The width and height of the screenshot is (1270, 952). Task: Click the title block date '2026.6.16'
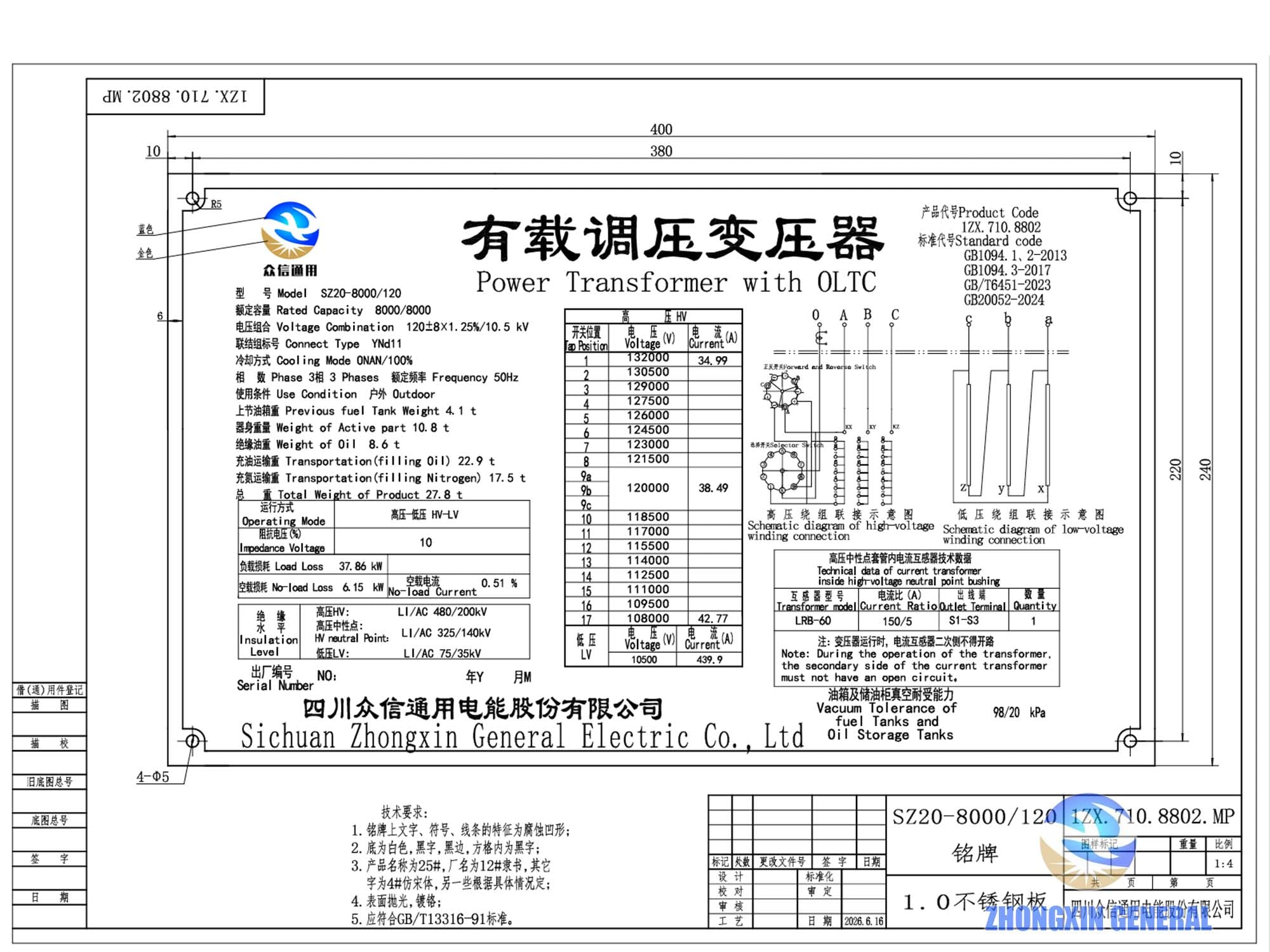pos(864,921)
